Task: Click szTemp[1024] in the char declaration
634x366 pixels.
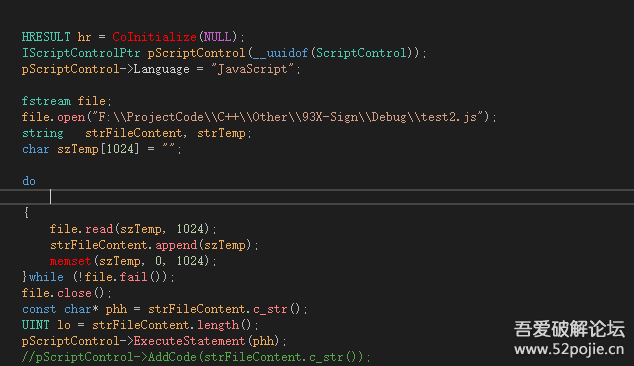Action: pos(98,149)
